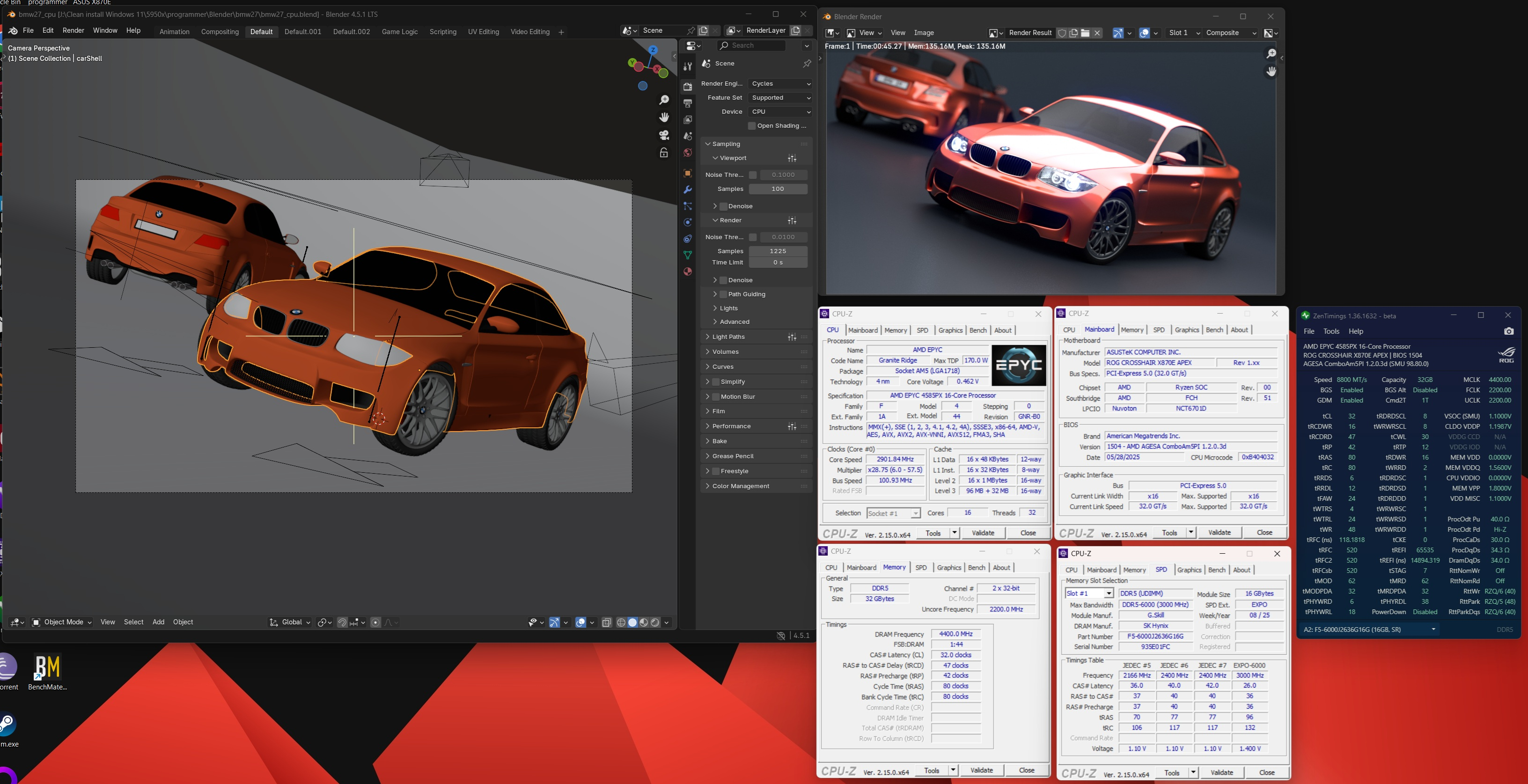
Task: Switch to the Scripting workspace tab
Action: coord(442,32)
